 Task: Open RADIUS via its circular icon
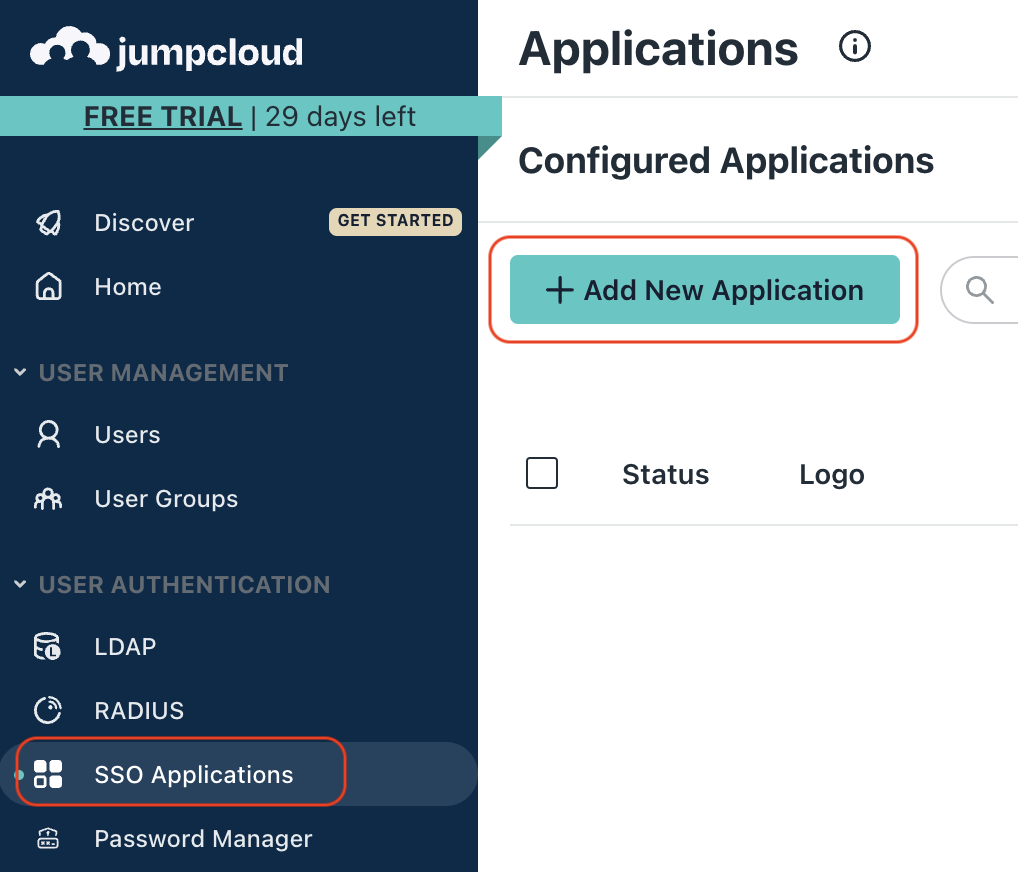pos(48,711)
